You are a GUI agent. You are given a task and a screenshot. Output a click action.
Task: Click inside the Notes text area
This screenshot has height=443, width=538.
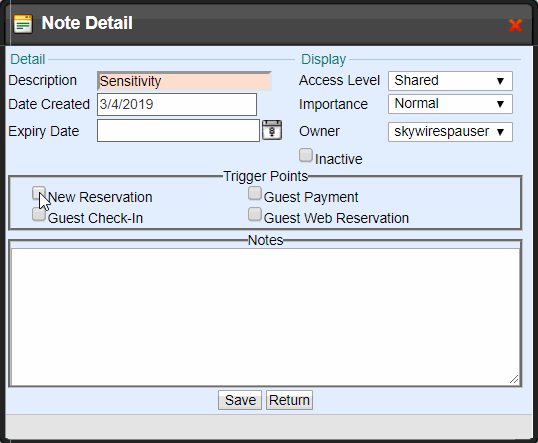(265, 317)
